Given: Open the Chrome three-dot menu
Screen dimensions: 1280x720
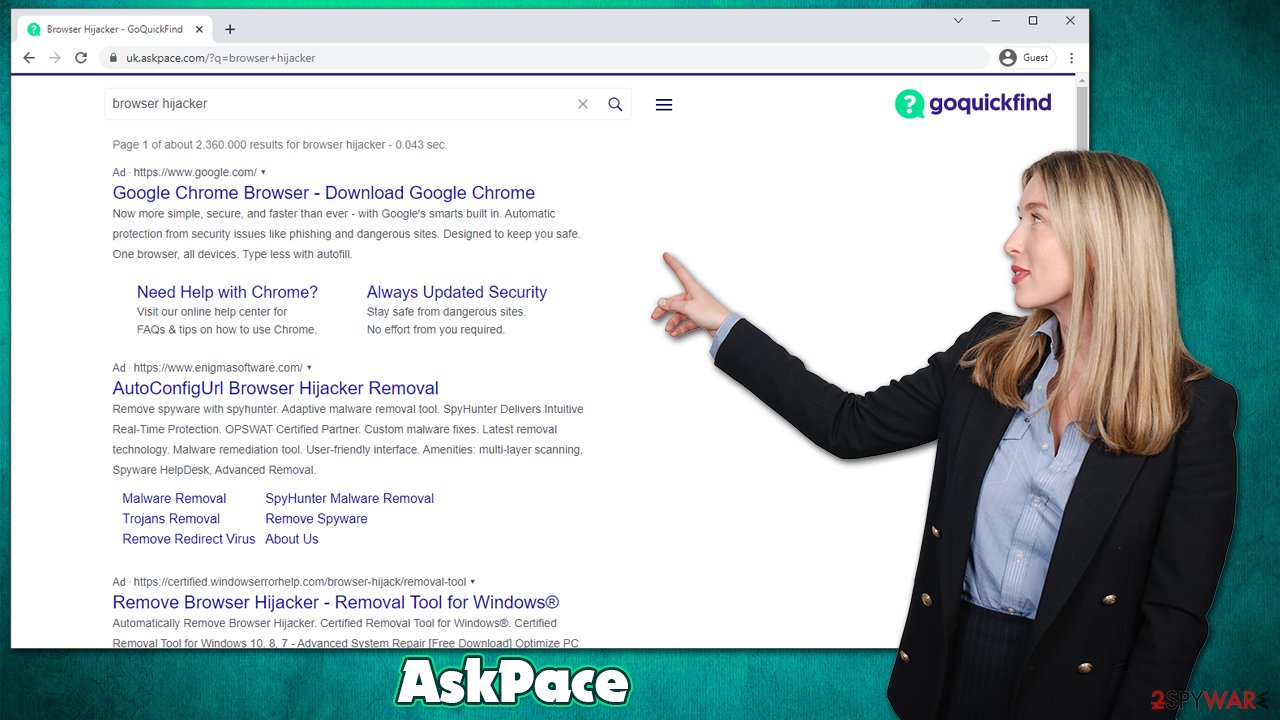Looking at the screenshot, I should [1072, 58].
